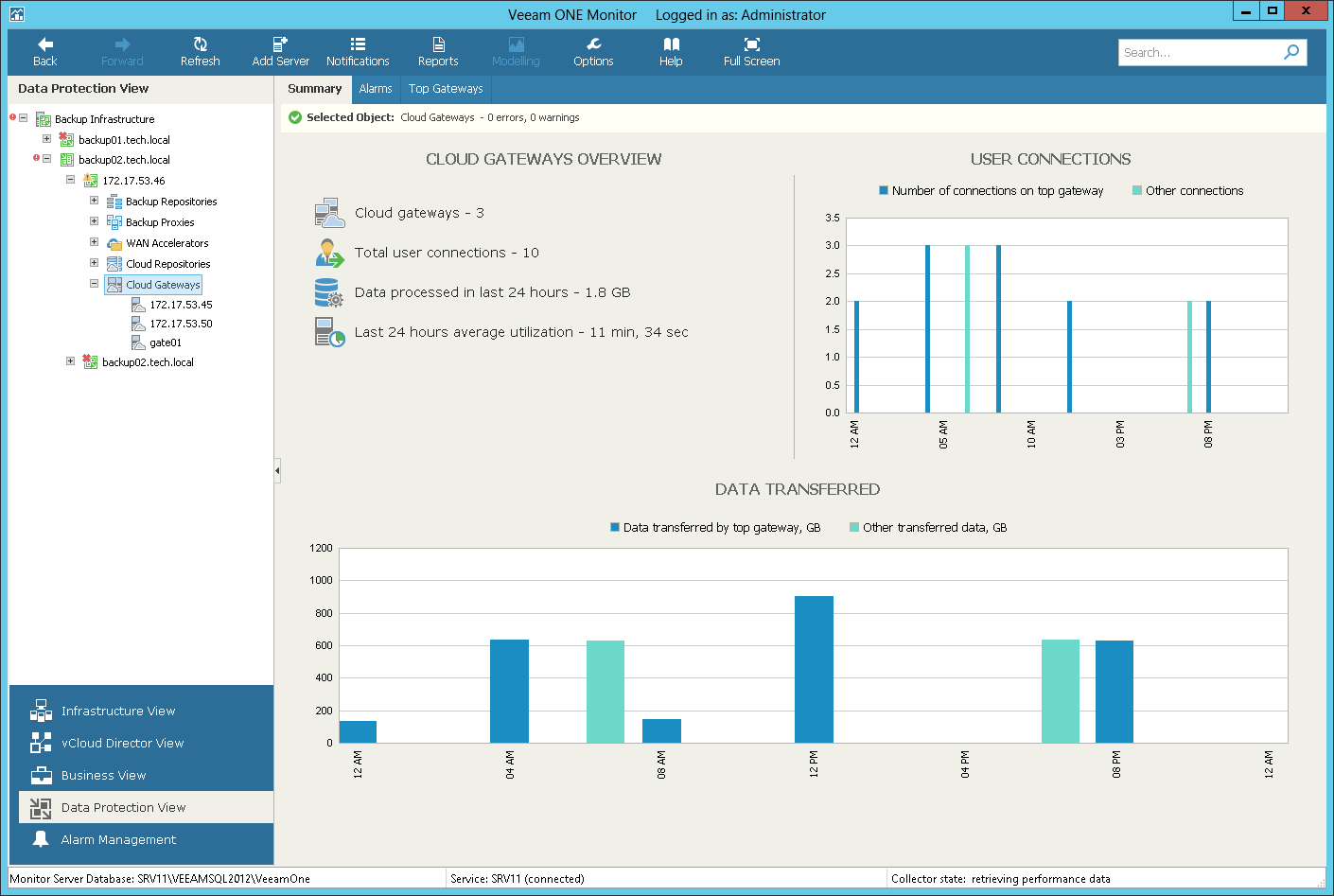Click top gateway connections legend swatch
The image size is (1334, 896).
click(x=884, y=190)
